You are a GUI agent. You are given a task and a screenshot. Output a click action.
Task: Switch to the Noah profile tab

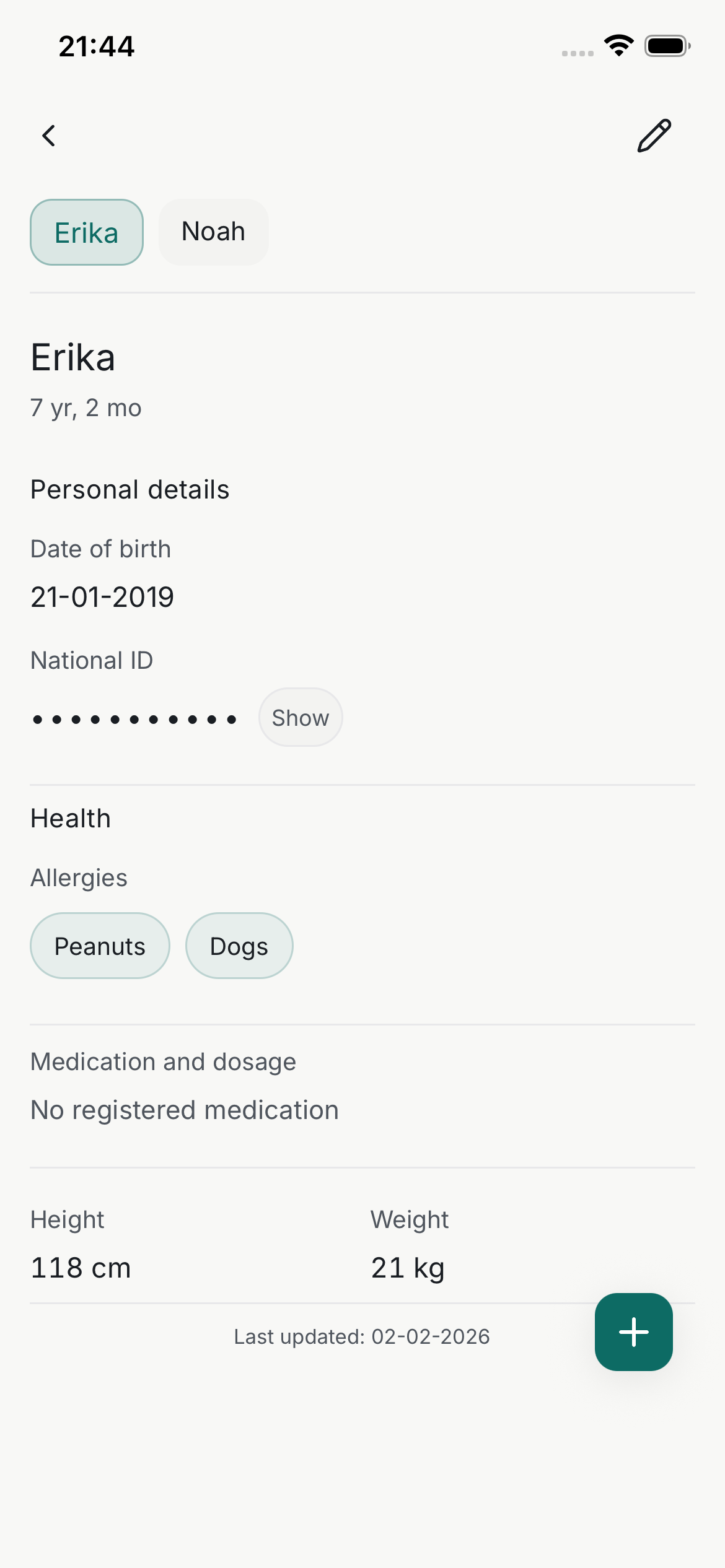click(214, 232)
